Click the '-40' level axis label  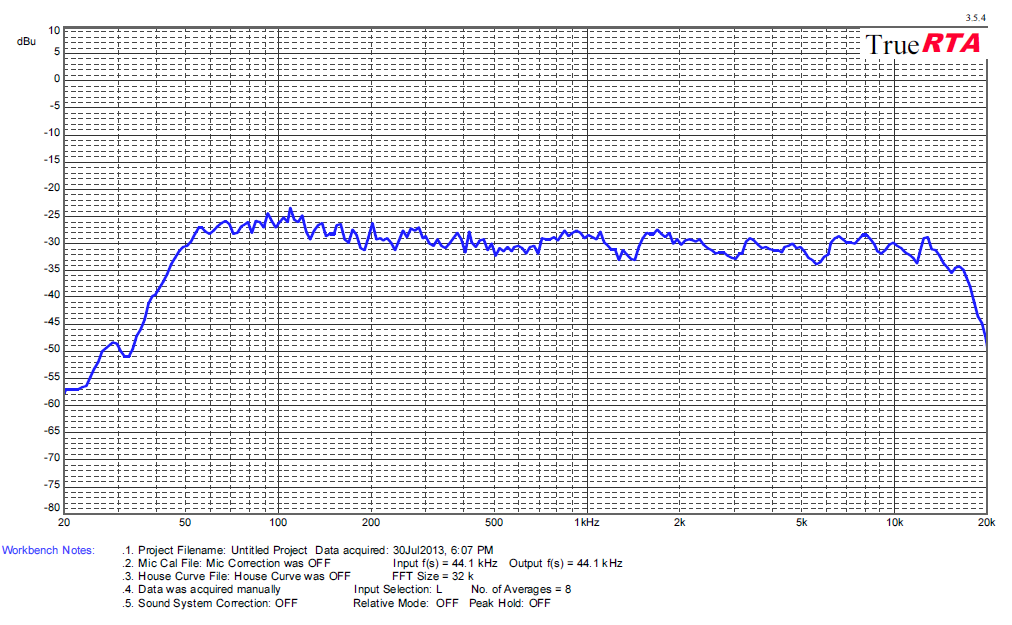coord(52,294)
